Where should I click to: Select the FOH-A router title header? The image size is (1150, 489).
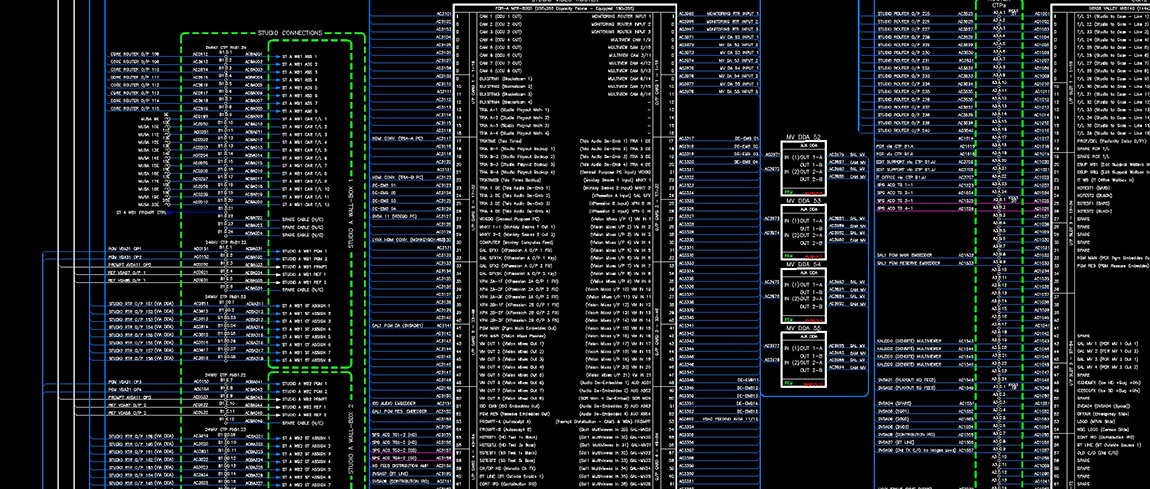553,7
